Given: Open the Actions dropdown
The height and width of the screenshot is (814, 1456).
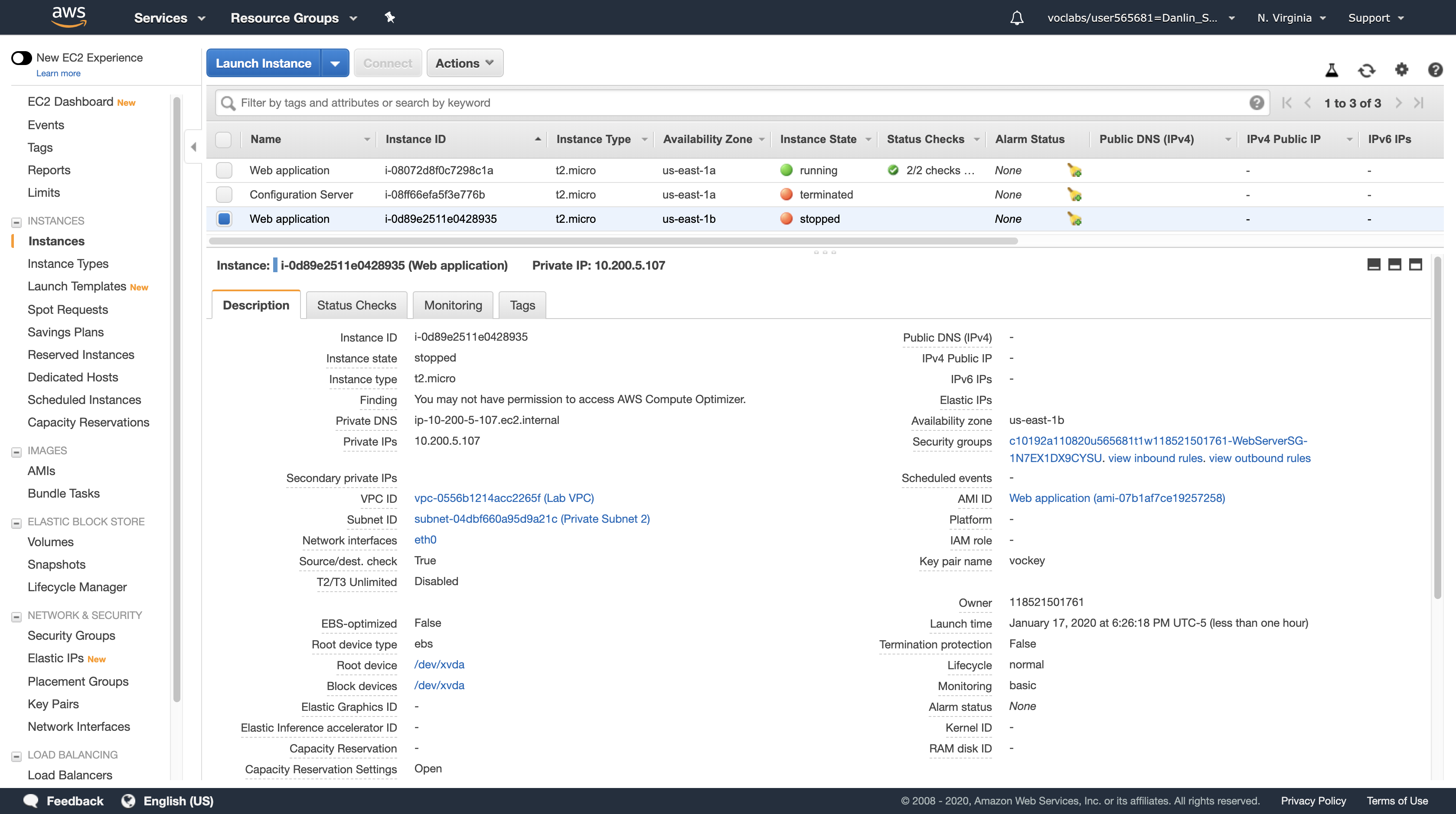Looking at the screenshot, I should click(x=464, y=63).
